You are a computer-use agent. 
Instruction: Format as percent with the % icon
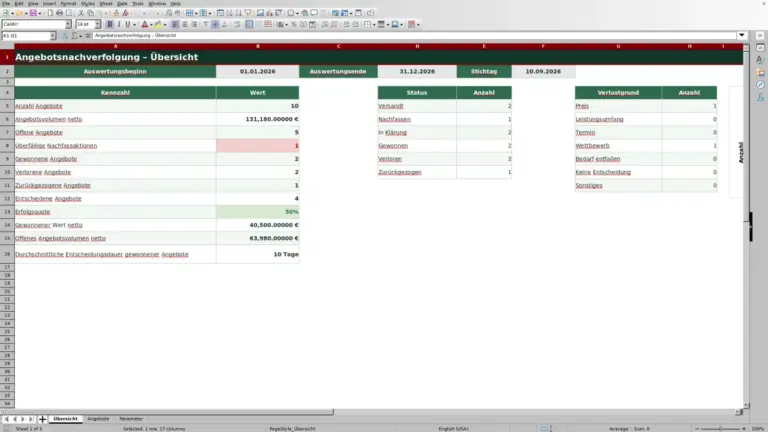(x=294, y=24)
